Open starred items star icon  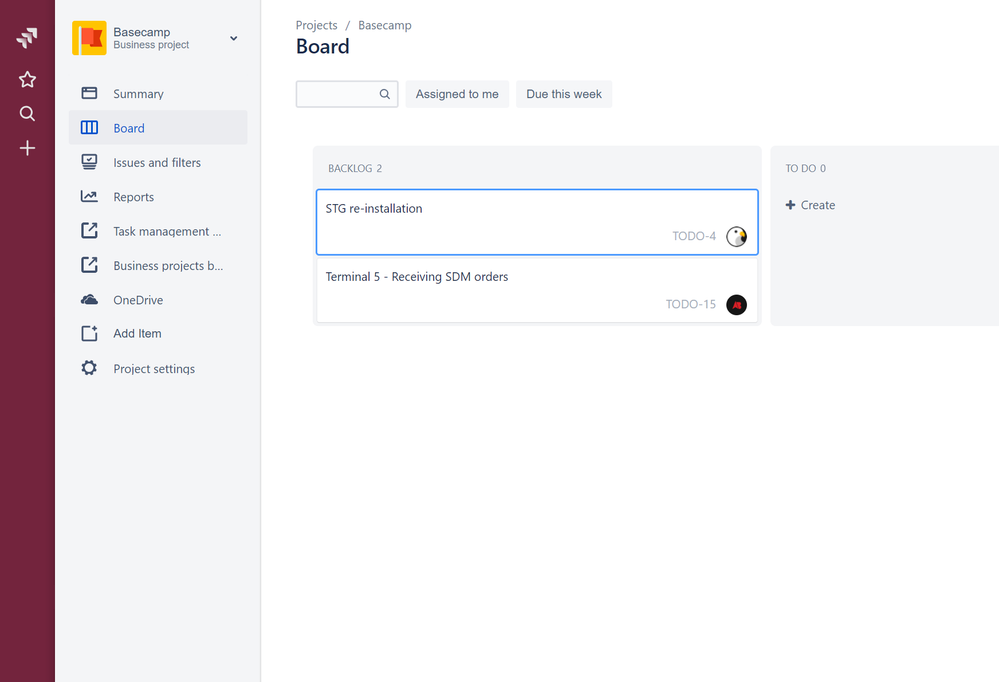point(27,80)
